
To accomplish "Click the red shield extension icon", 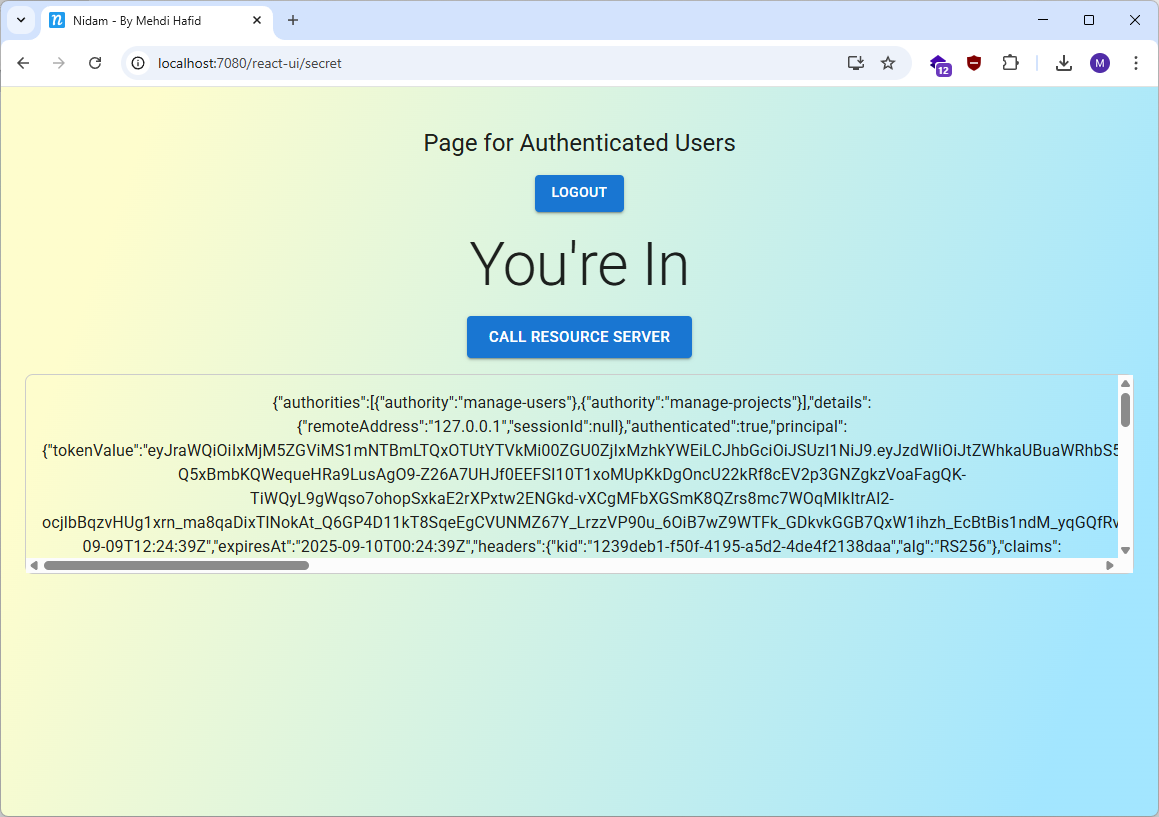I will (974, 63).
